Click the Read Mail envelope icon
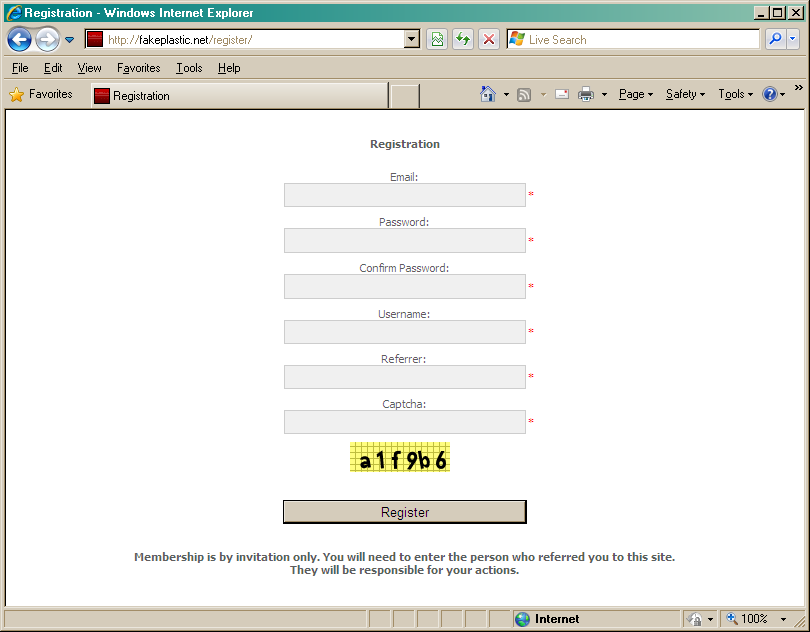 point(562,94)
